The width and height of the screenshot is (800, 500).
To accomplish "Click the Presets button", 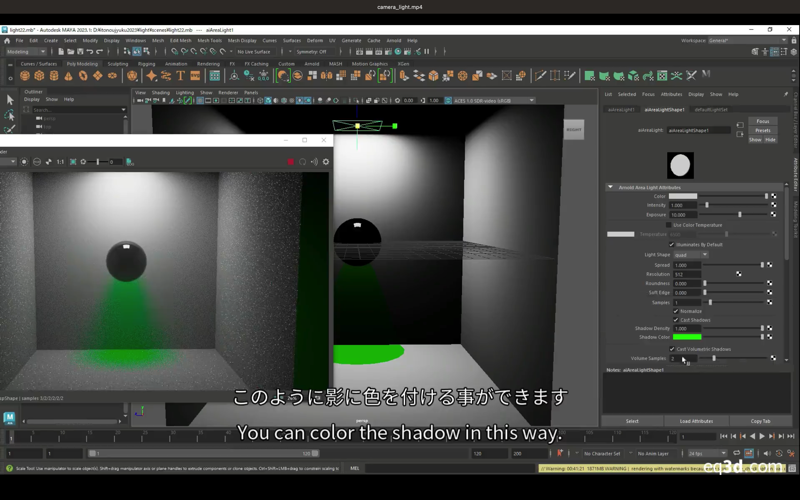I will tap(763, 130).
